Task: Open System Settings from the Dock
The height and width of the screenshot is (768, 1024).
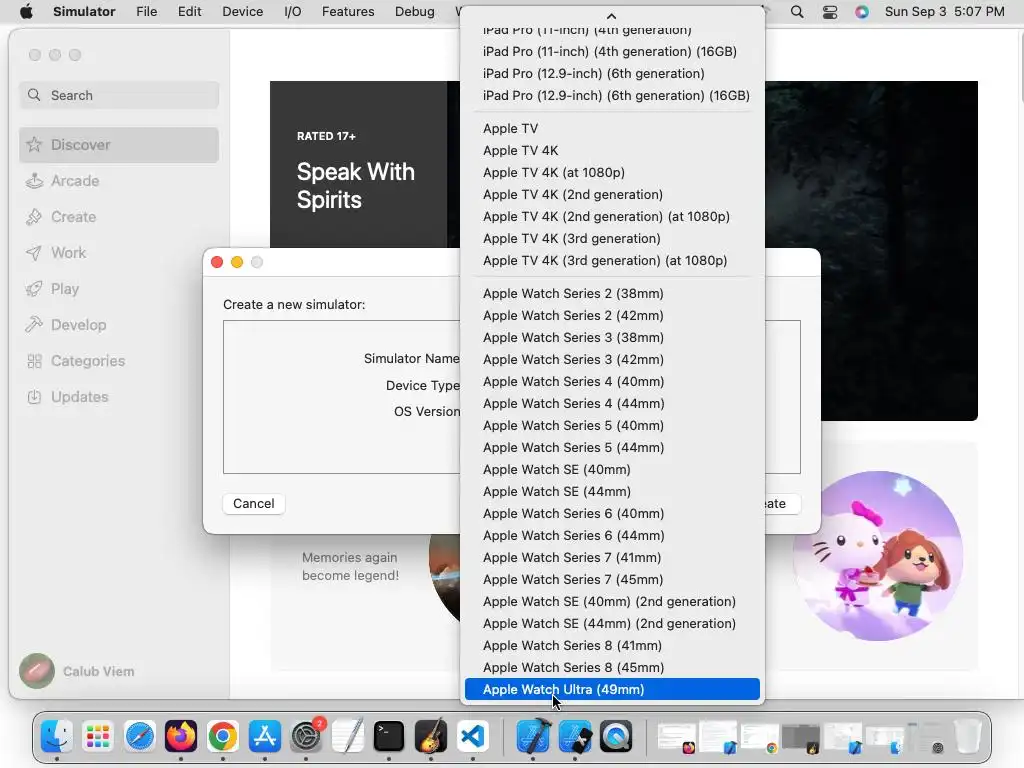Action: (x=306, y=737)
